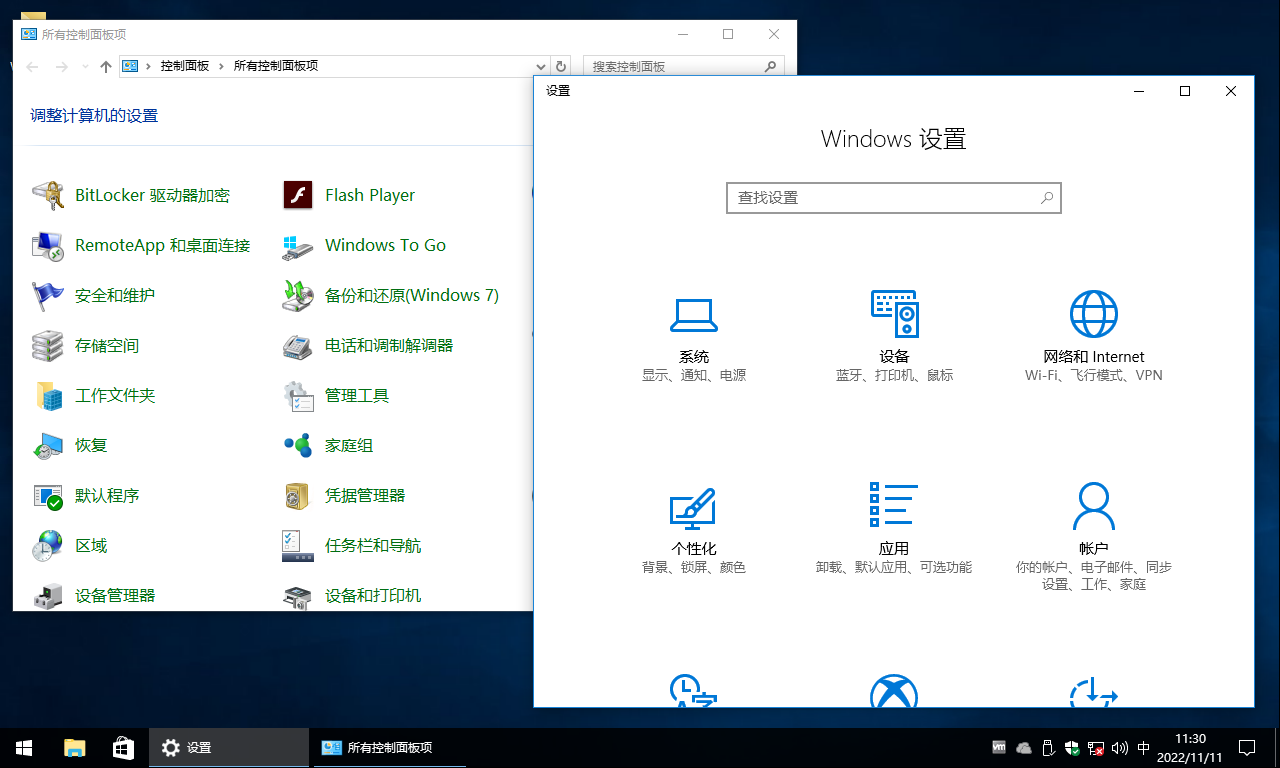Open 帐户 person icon in Settings
1280x768 pixels.
click(1094, 506)
